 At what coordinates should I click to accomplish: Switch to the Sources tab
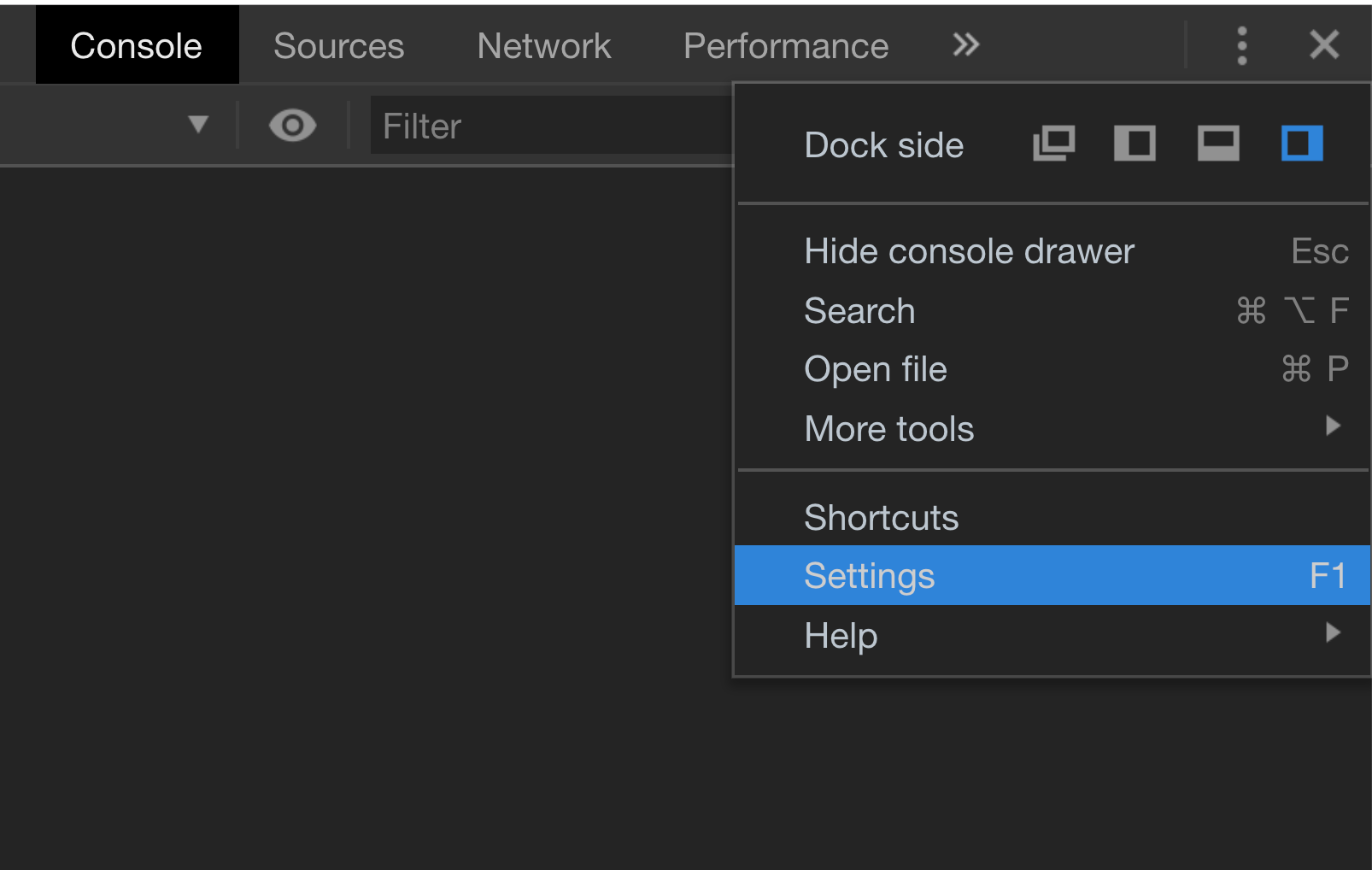(338, 46)
